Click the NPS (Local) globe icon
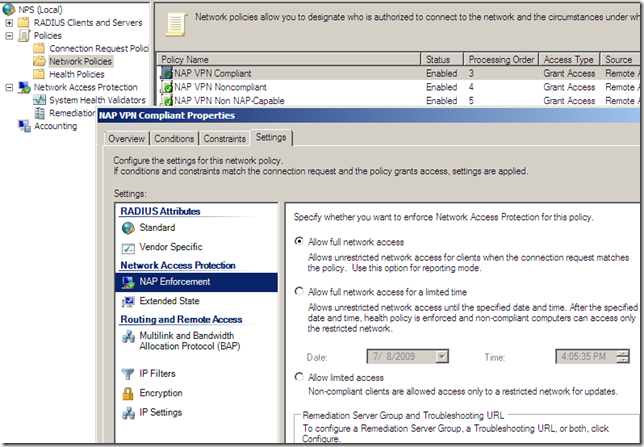Image resolution: width=644 pixels, height=447 pixels. point(9,9)
